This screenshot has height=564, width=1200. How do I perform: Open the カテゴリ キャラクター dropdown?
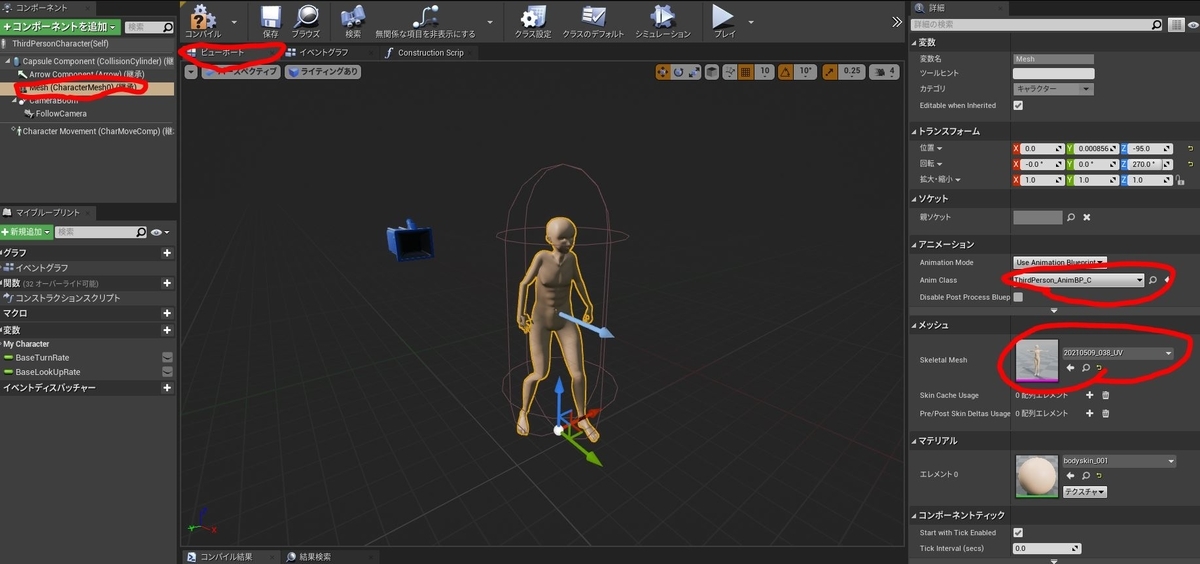tap(1053, 89)
